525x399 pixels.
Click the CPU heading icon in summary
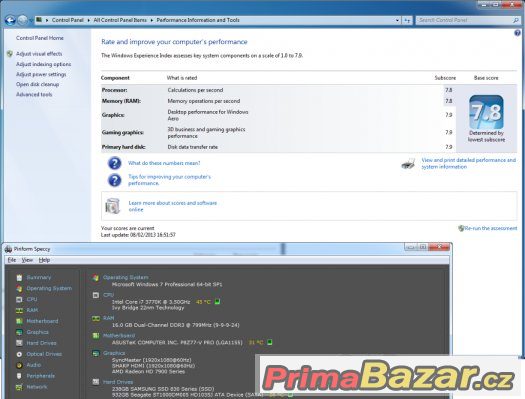(x=96, y=295)
